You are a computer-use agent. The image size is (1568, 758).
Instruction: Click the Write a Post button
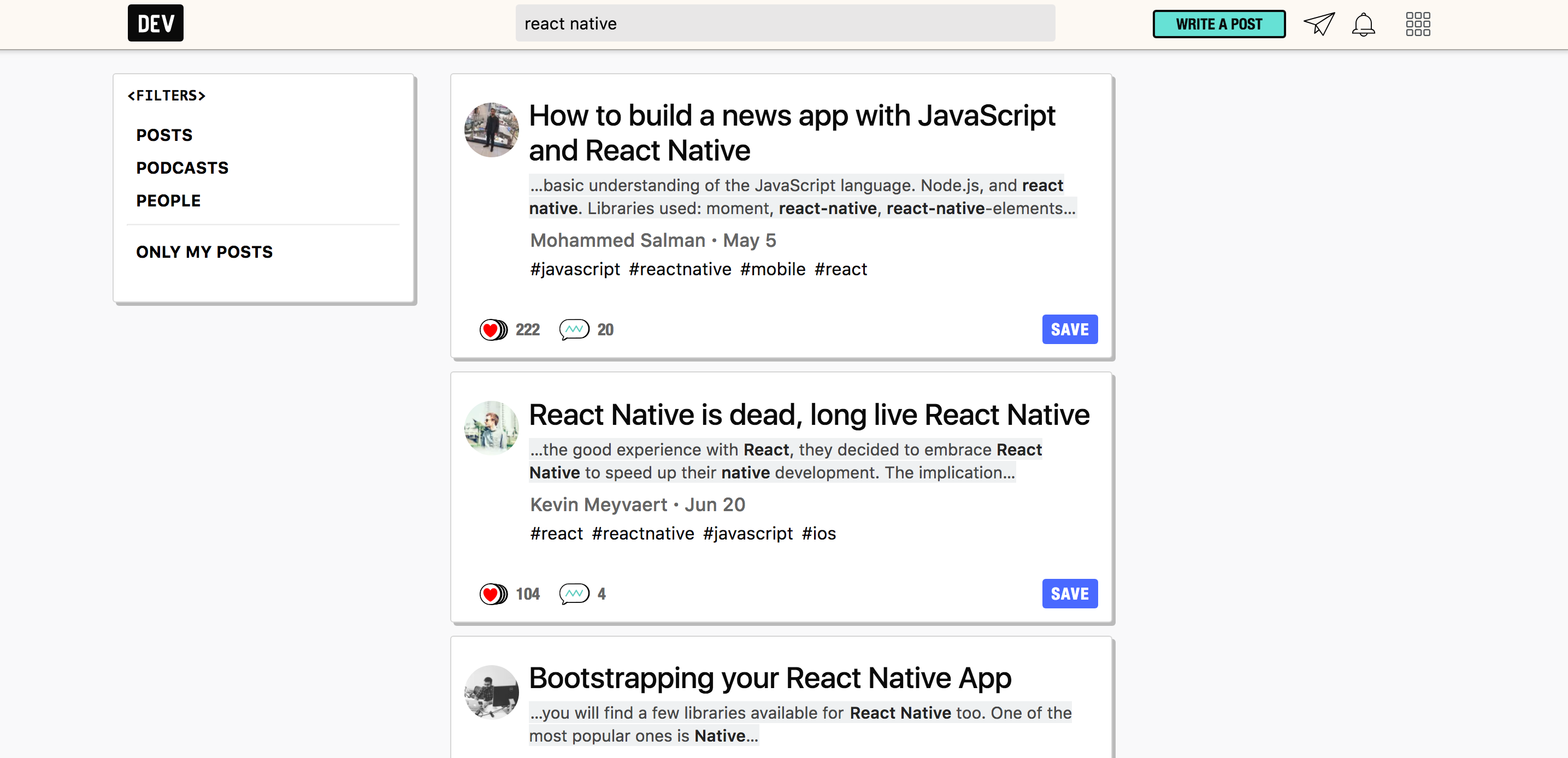[1218, 25]
